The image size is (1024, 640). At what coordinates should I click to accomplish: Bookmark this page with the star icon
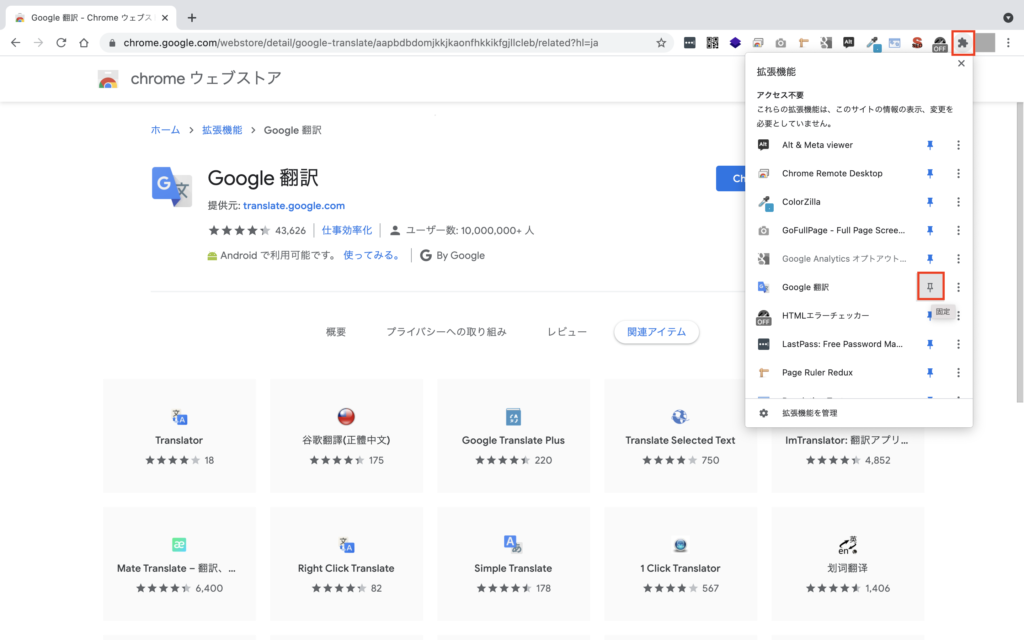point(661,43)
